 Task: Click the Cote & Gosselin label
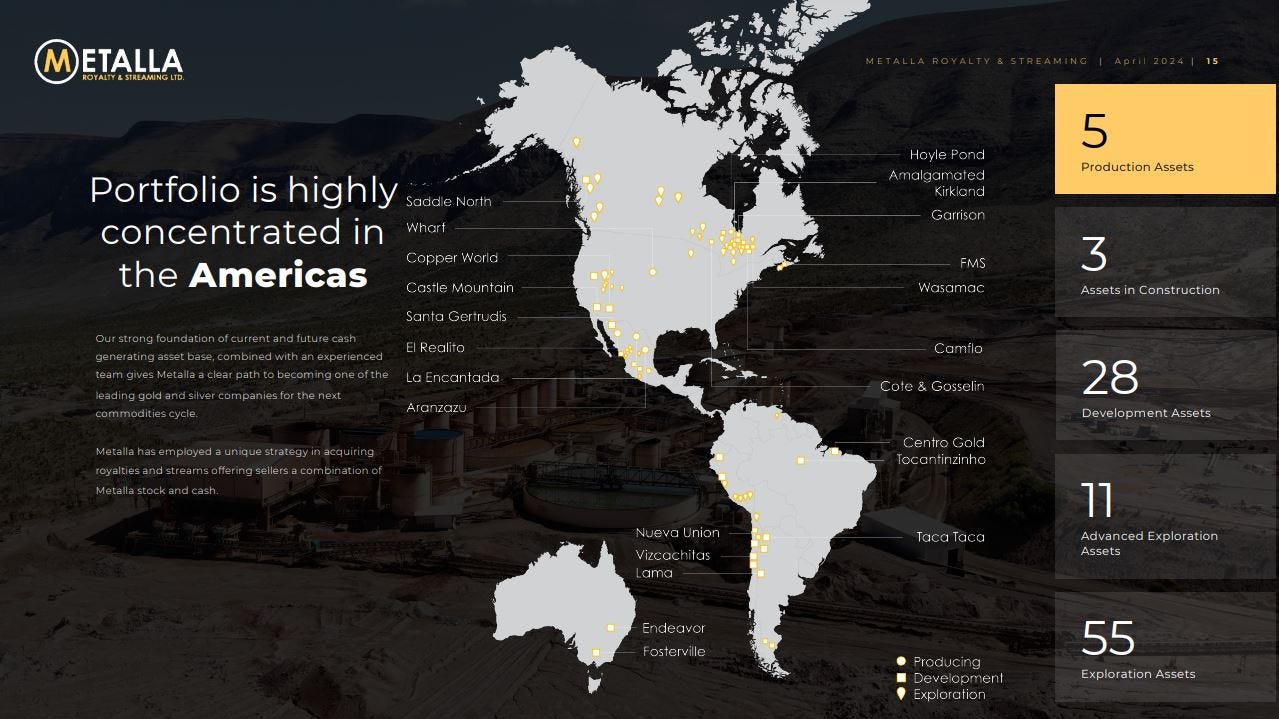tap(932, 386)
